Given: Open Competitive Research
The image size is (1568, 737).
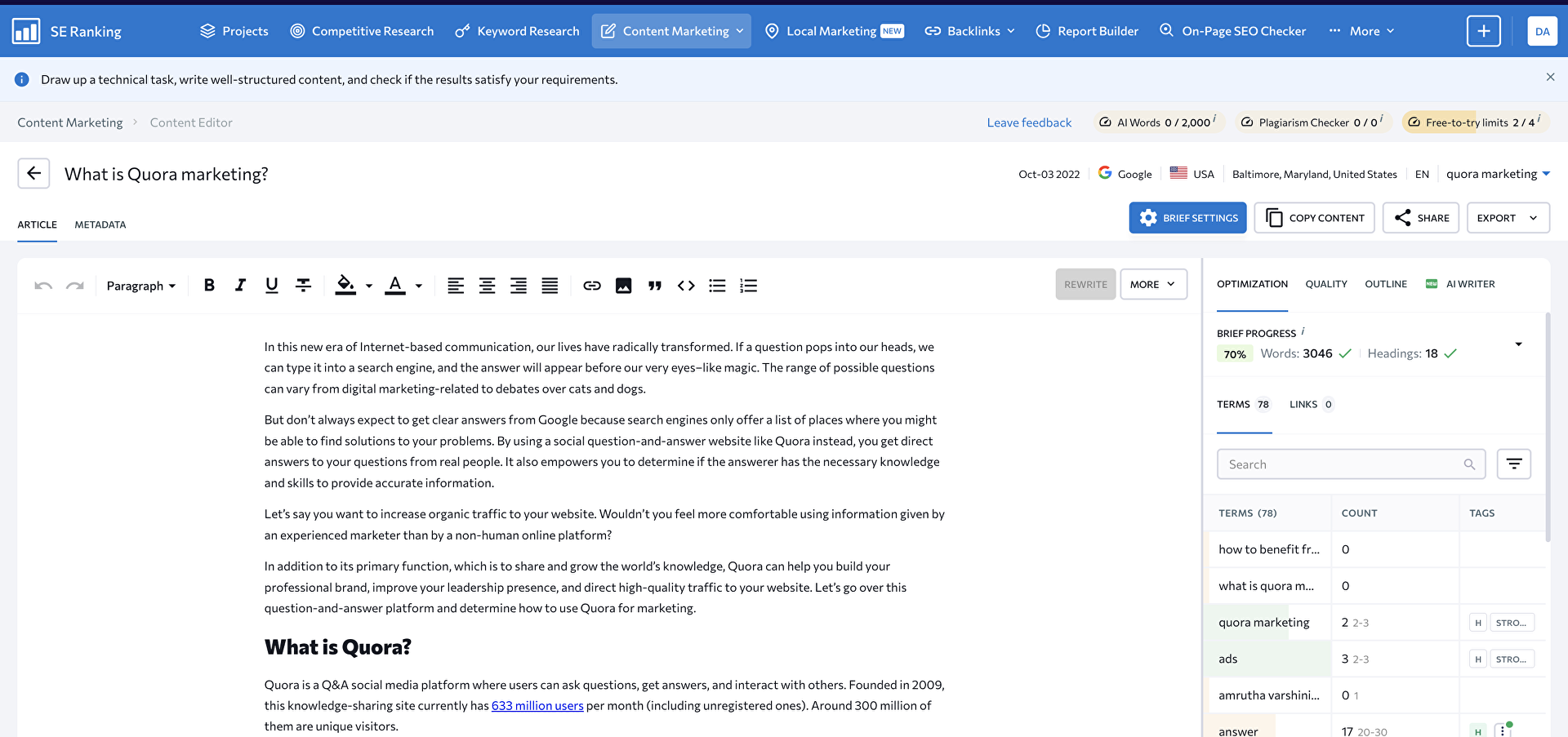Looking at the screenshot, I should point(362,31).
